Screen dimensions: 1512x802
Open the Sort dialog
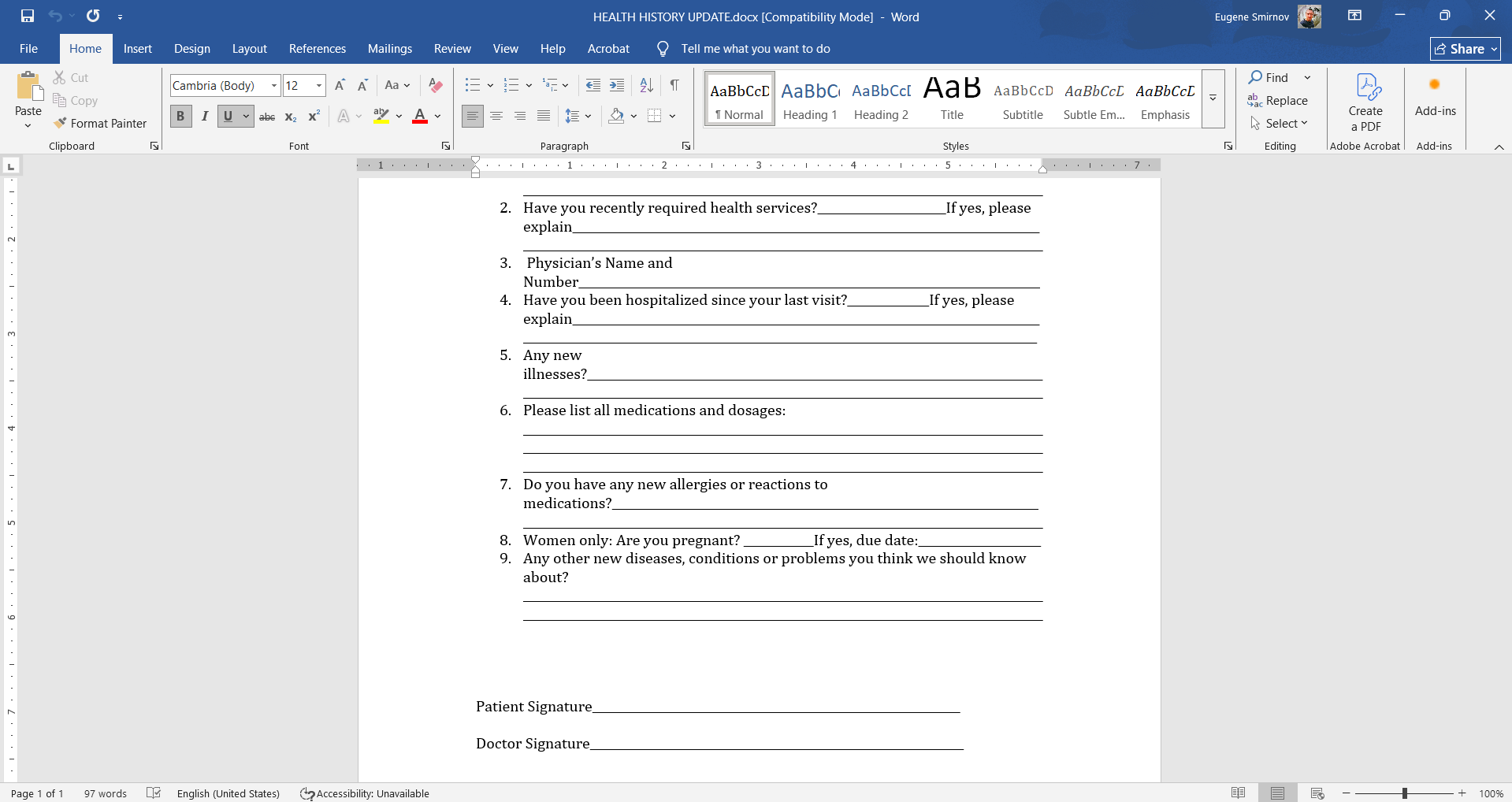click(645, 85)
